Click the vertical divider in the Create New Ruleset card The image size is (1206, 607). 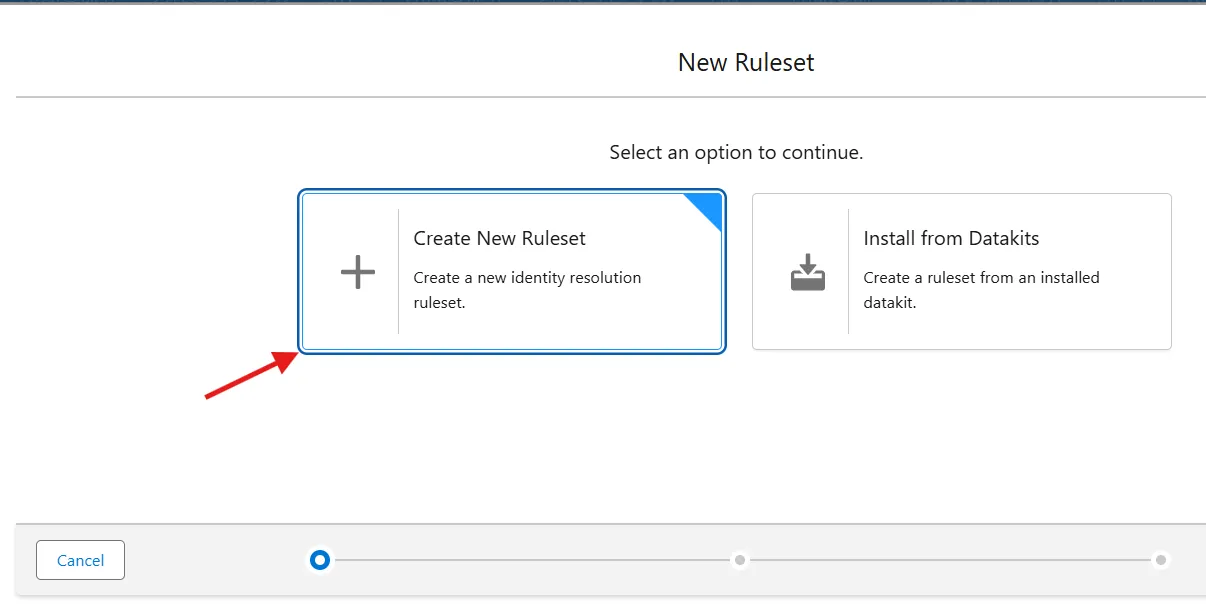pos(398,272)
